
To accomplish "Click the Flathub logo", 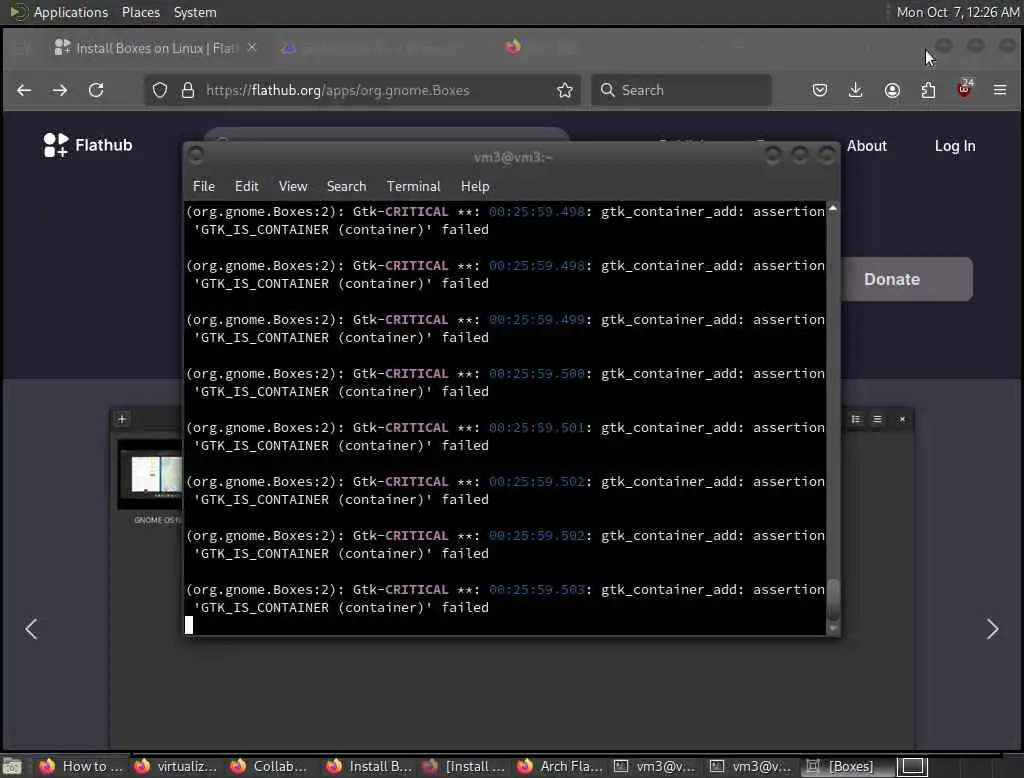I will tap(88, 145).
